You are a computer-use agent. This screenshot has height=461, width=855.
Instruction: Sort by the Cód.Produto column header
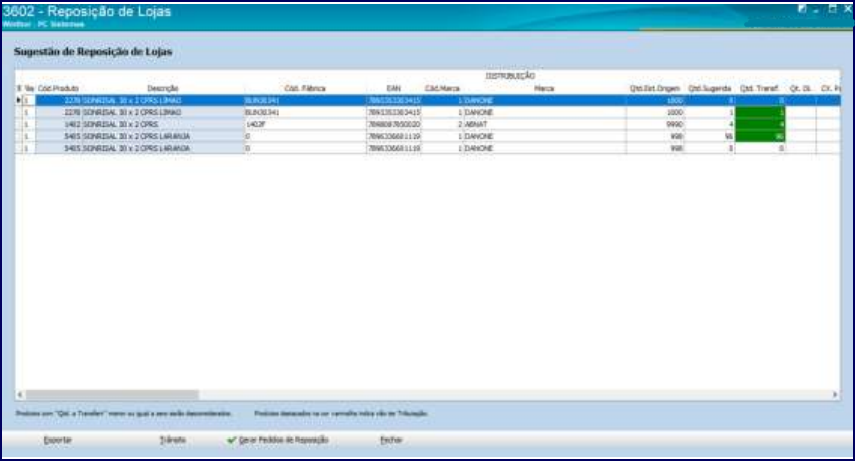[x=58, y=88]
